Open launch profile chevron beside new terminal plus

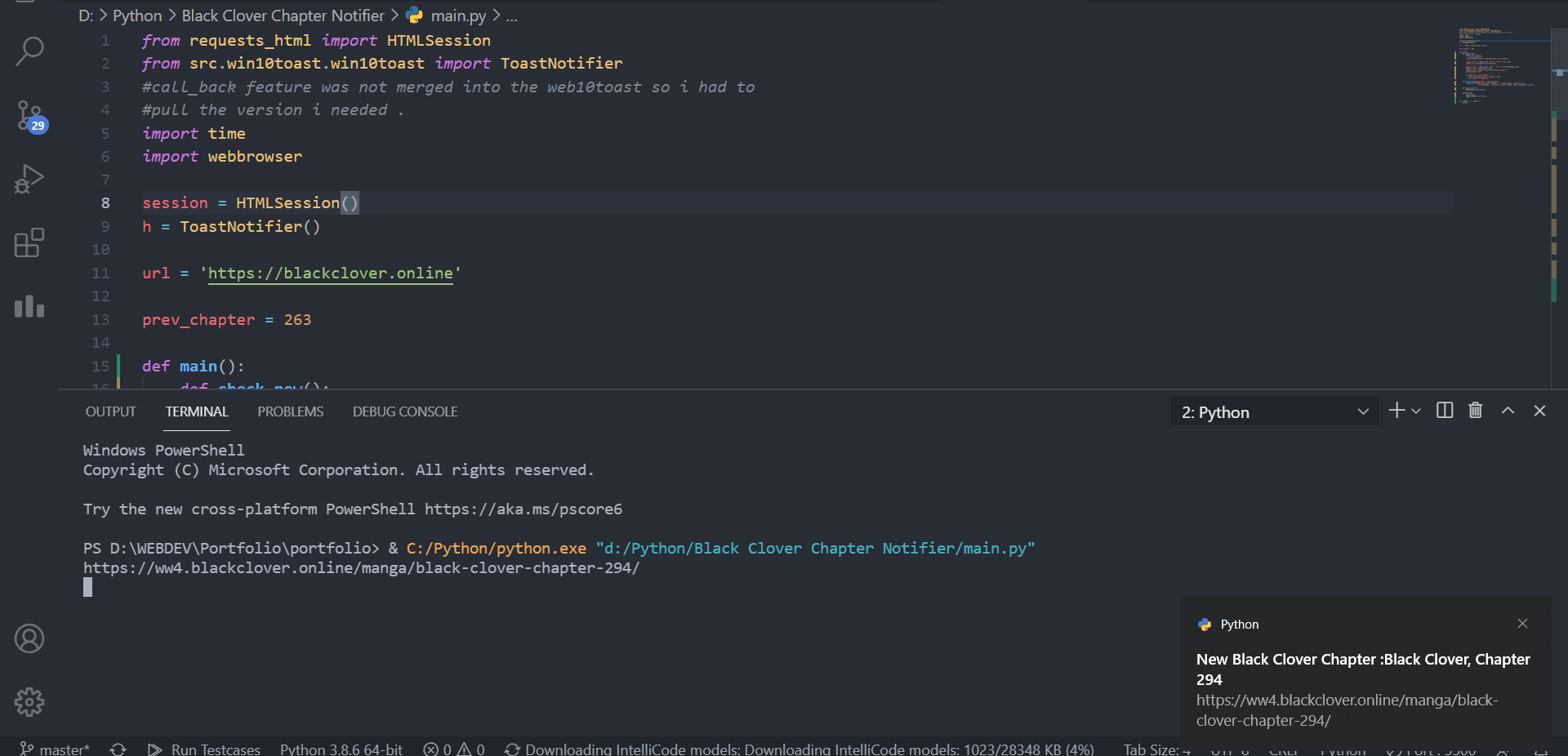pos(1416,411)
